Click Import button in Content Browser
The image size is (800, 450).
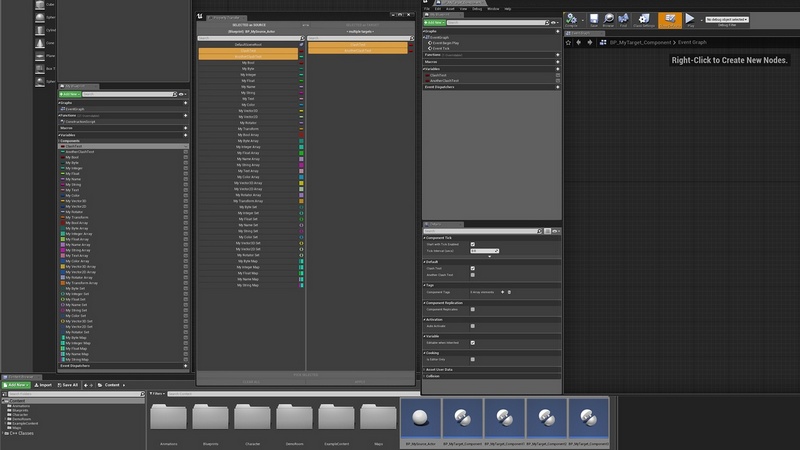point(42,384)
